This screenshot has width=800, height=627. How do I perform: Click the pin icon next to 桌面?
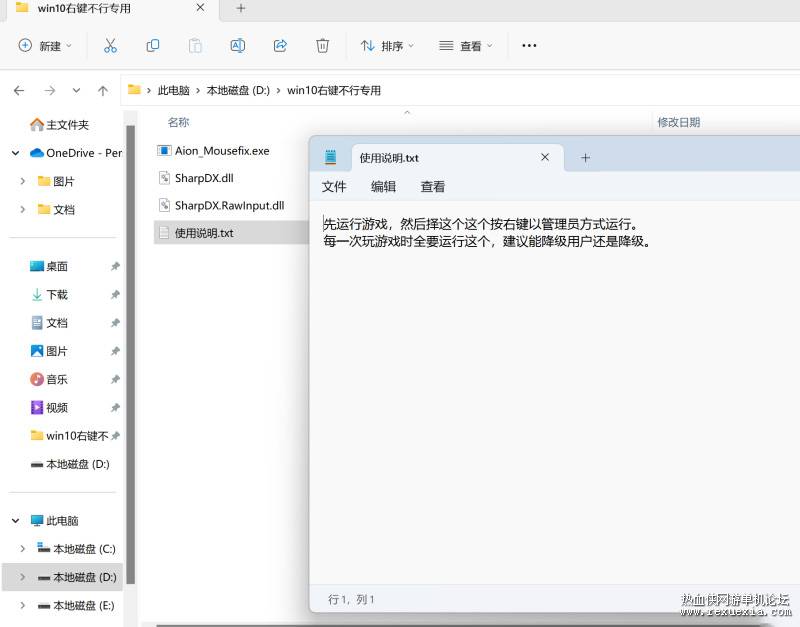tap(115, 266)
